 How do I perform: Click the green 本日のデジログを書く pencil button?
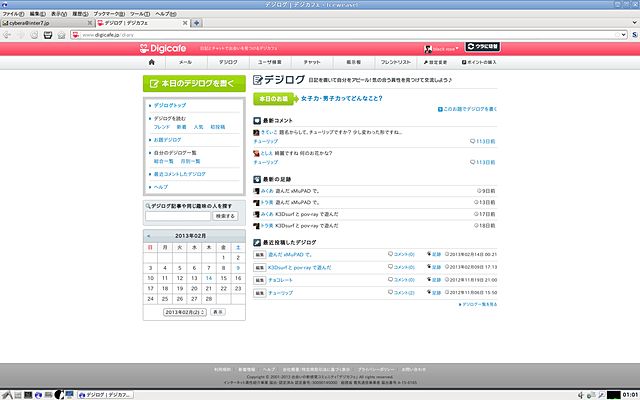point(194,84)
